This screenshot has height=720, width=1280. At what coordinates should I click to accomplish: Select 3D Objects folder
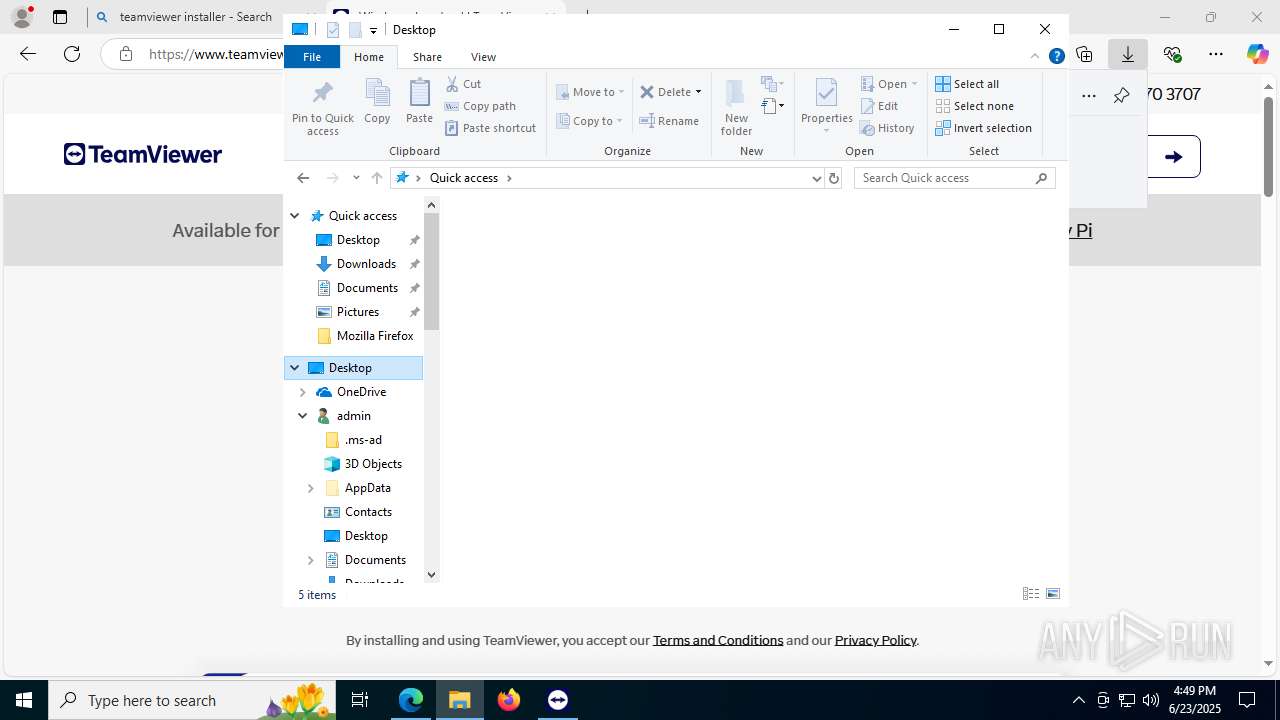tap(373, 464)
